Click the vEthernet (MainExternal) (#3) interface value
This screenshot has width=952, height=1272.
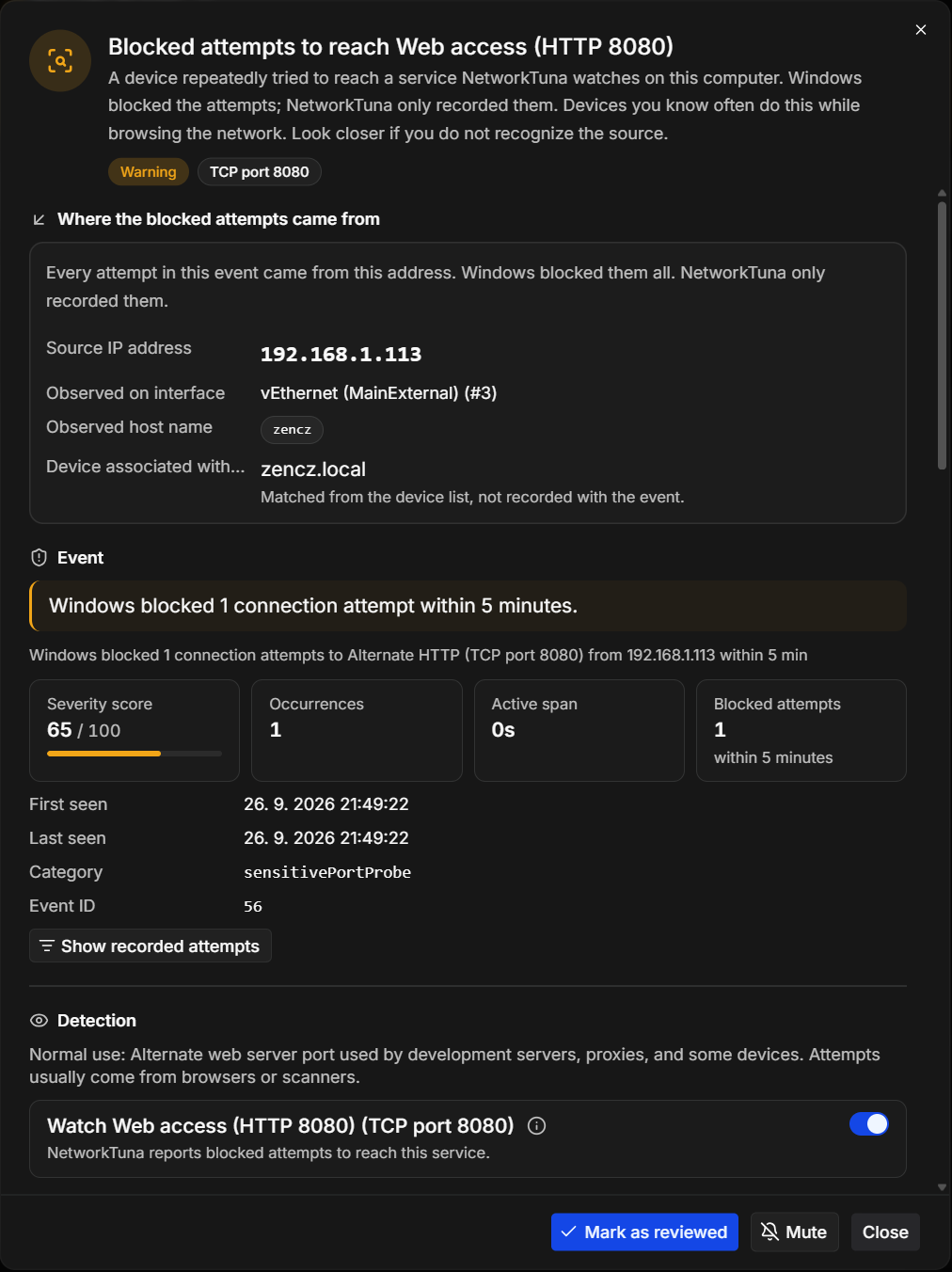click(x=378, y=393)
